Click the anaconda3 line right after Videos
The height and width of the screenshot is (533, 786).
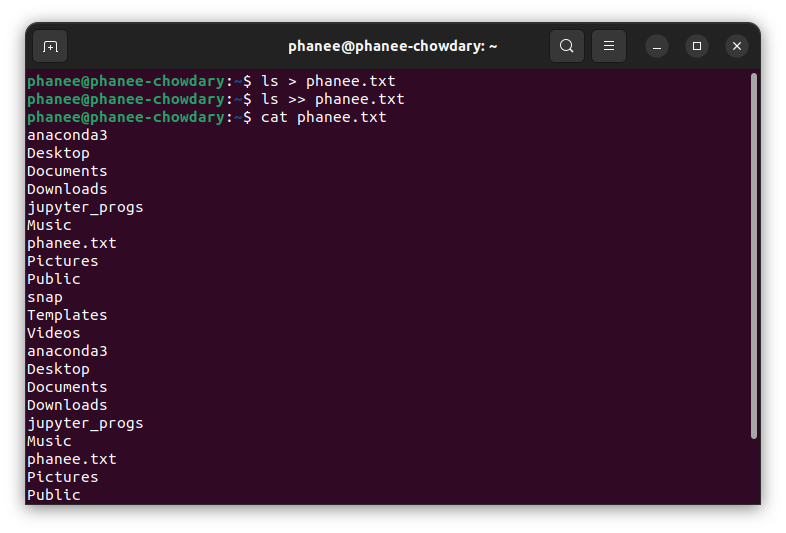click(x=67, y=351)
